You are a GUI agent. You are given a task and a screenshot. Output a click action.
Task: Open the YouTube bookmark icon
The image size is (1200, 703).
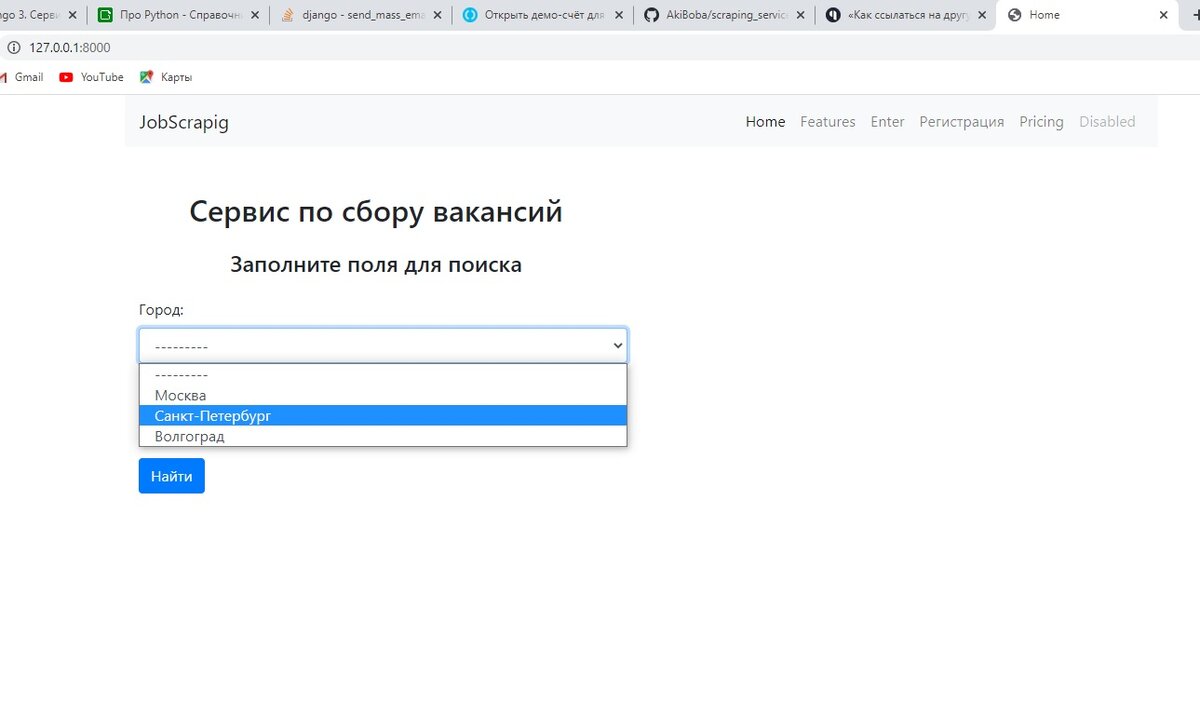coord(66,77)
